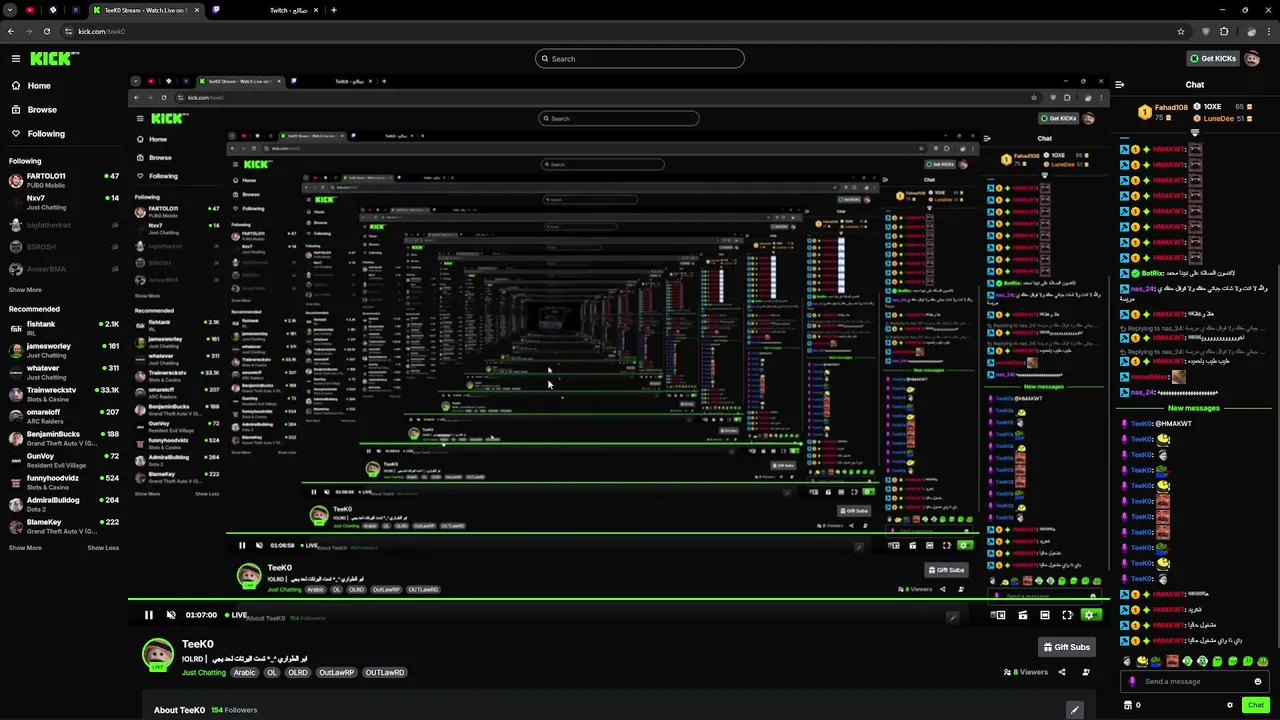Click the KICK logo in header
Screen dimensions: 1280x720
click(50, 59)
